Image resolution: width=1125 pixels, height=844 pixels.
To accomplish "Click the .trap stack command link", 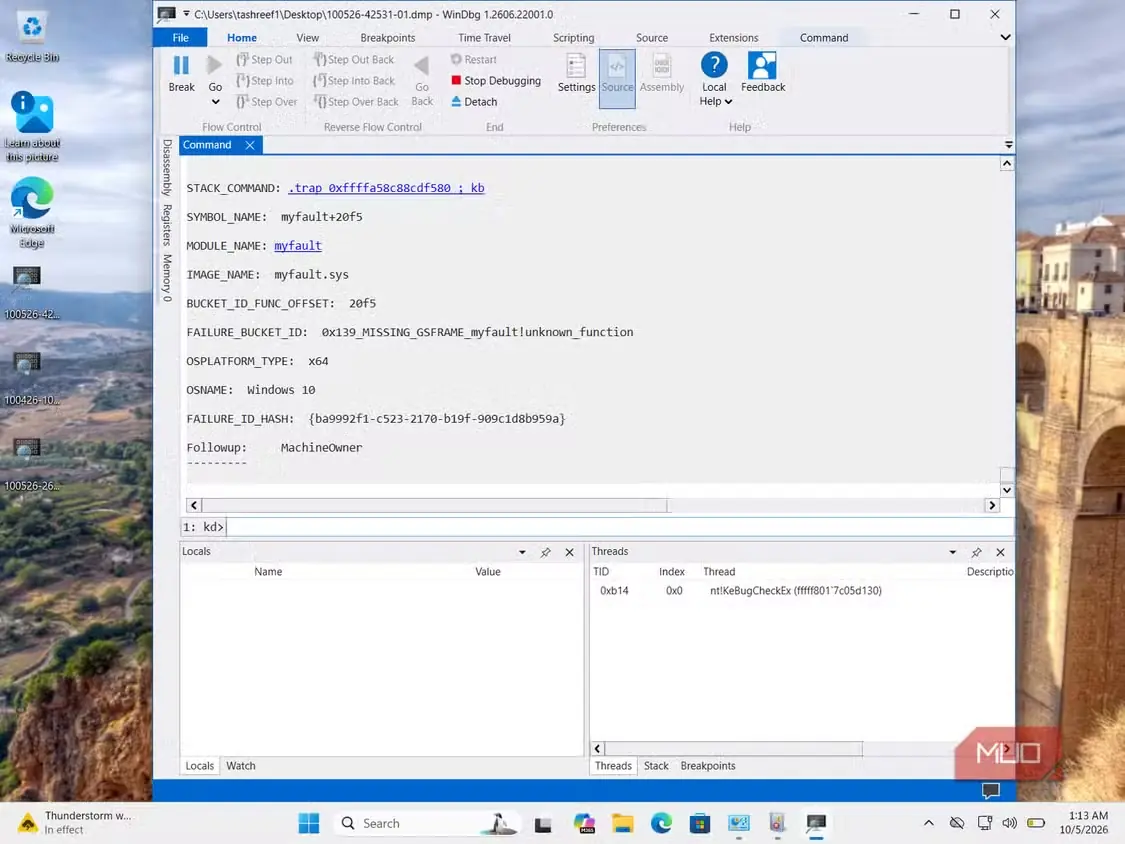I will pyautogui.click(x=386, y=188).
